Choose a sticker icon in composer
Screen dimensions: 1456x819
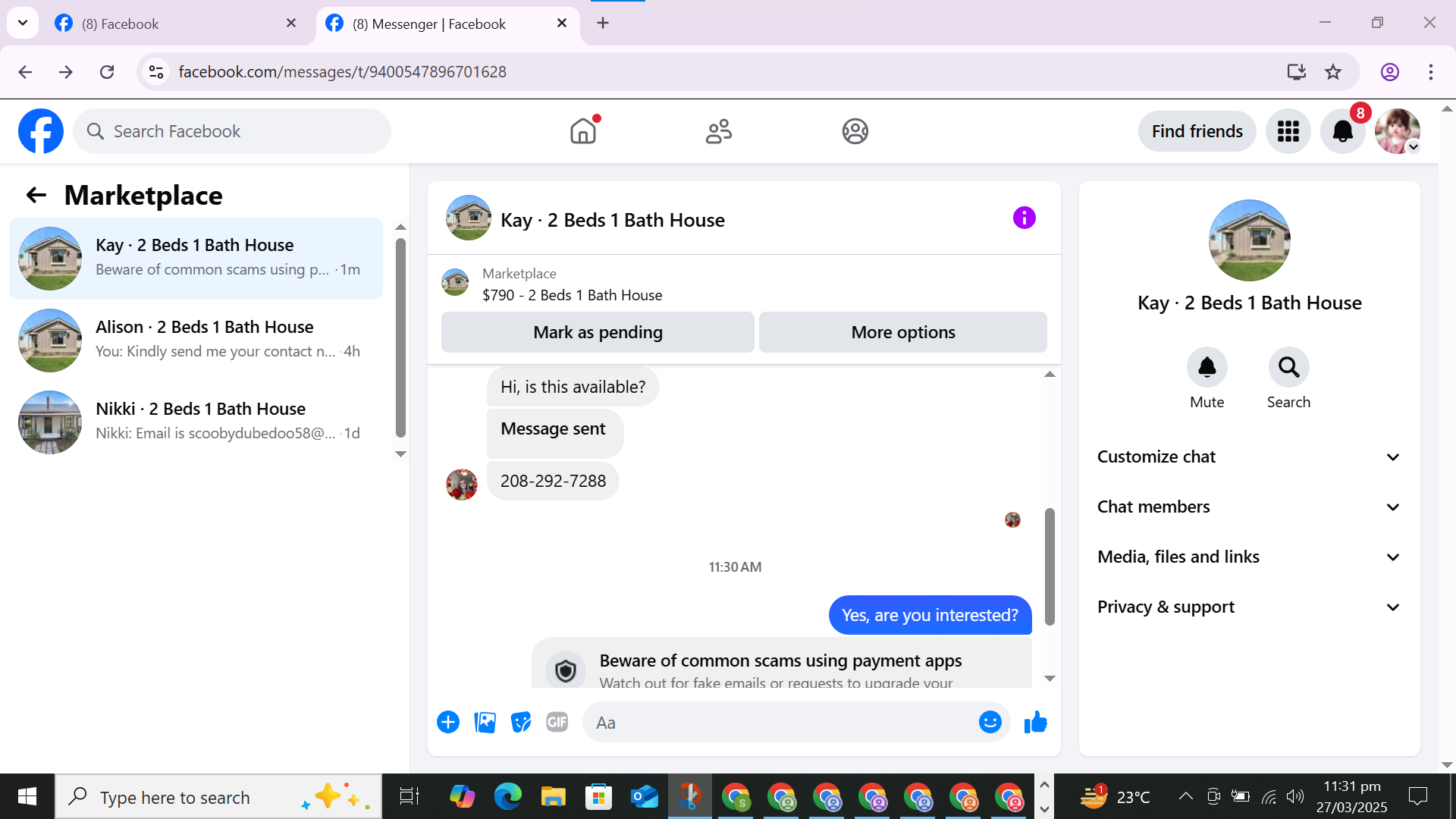[521, 722]
